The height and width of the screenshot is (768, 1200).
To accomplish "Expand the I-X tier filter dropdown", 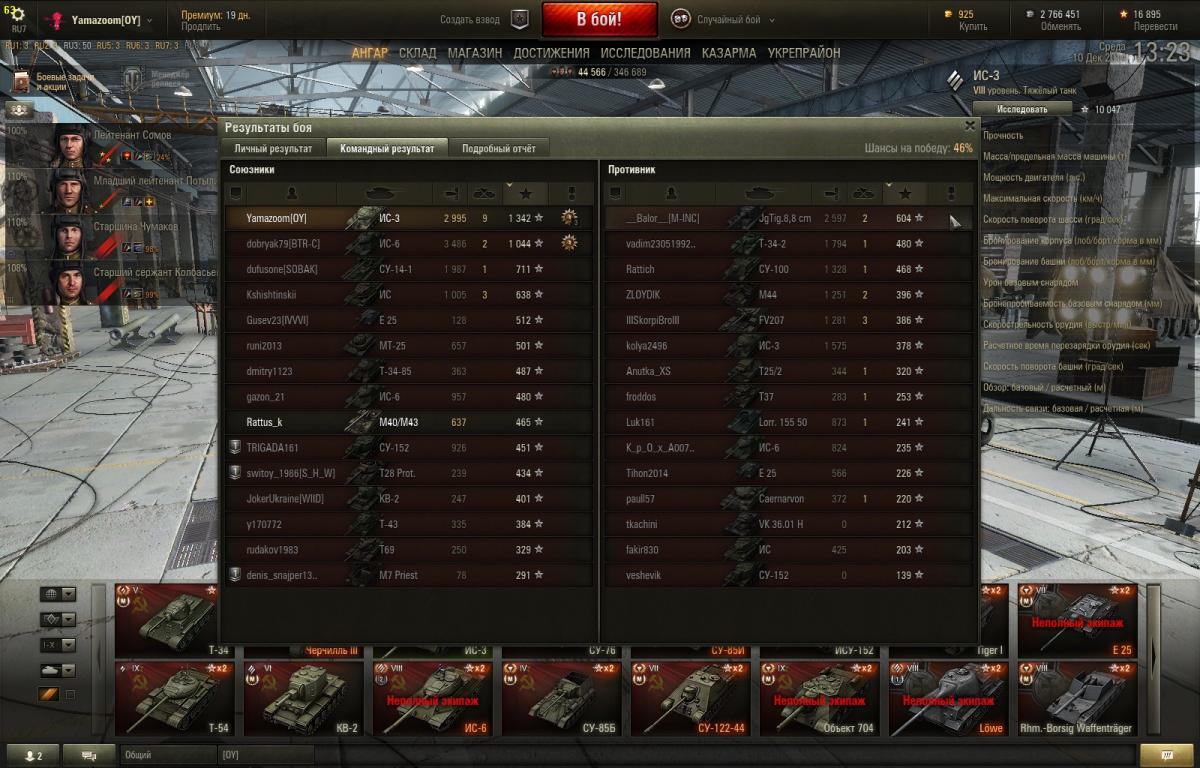I will (x=57, y=645).
